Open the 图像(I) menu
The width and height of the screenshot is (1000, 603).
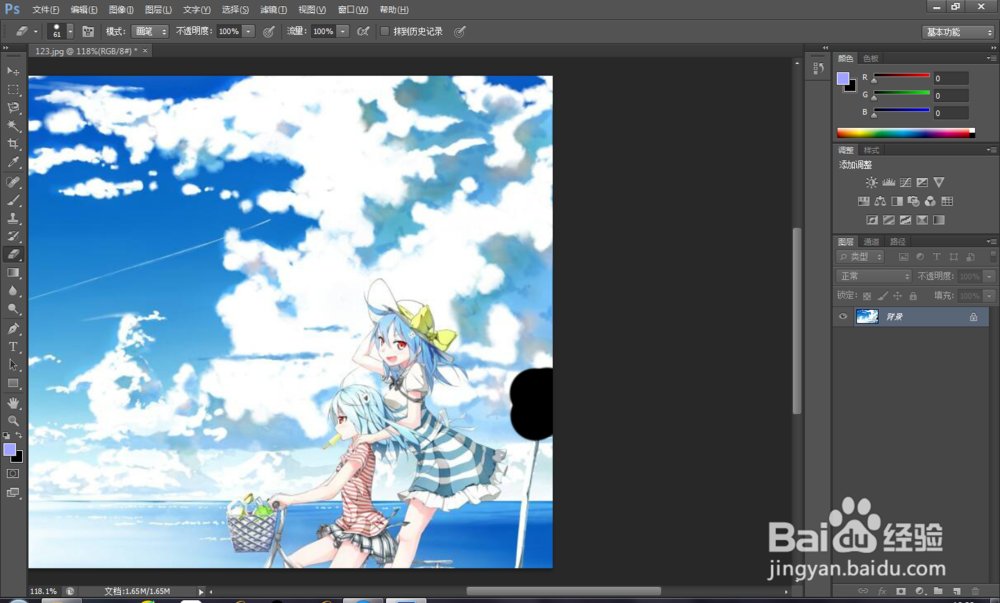(x=121, y=10)
